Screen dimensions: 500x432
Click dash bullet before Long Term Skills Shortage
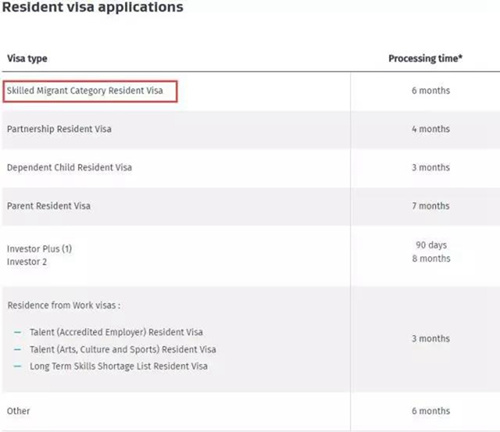click(x=18, y=366)
